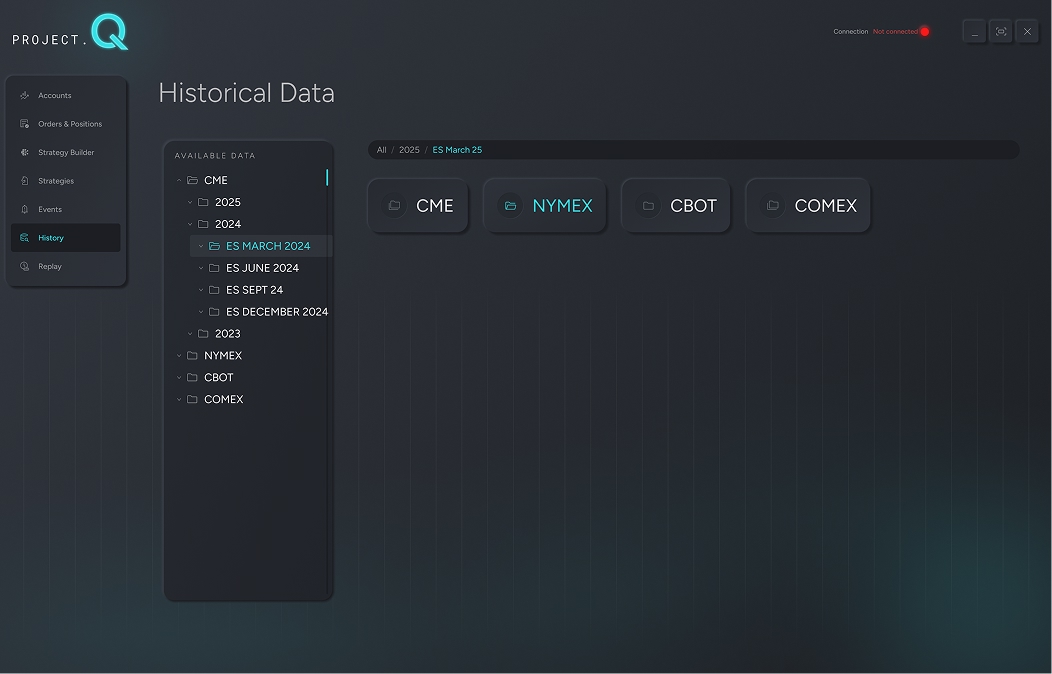Click the folder icon of CME tree row
The width and height of the screenshot is (1052, 674).
(x=193, y=180)
